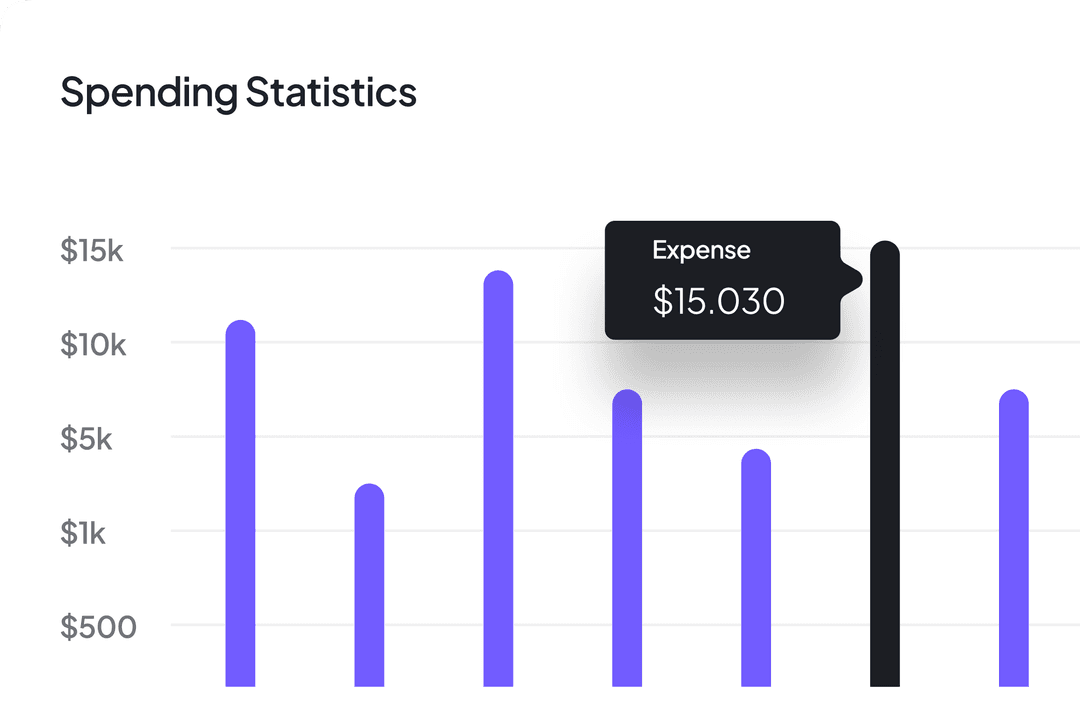Click the rounded top of black bar
This screenshot has width=1080, height=719.
pyautogui.click(x=884, y=253)
